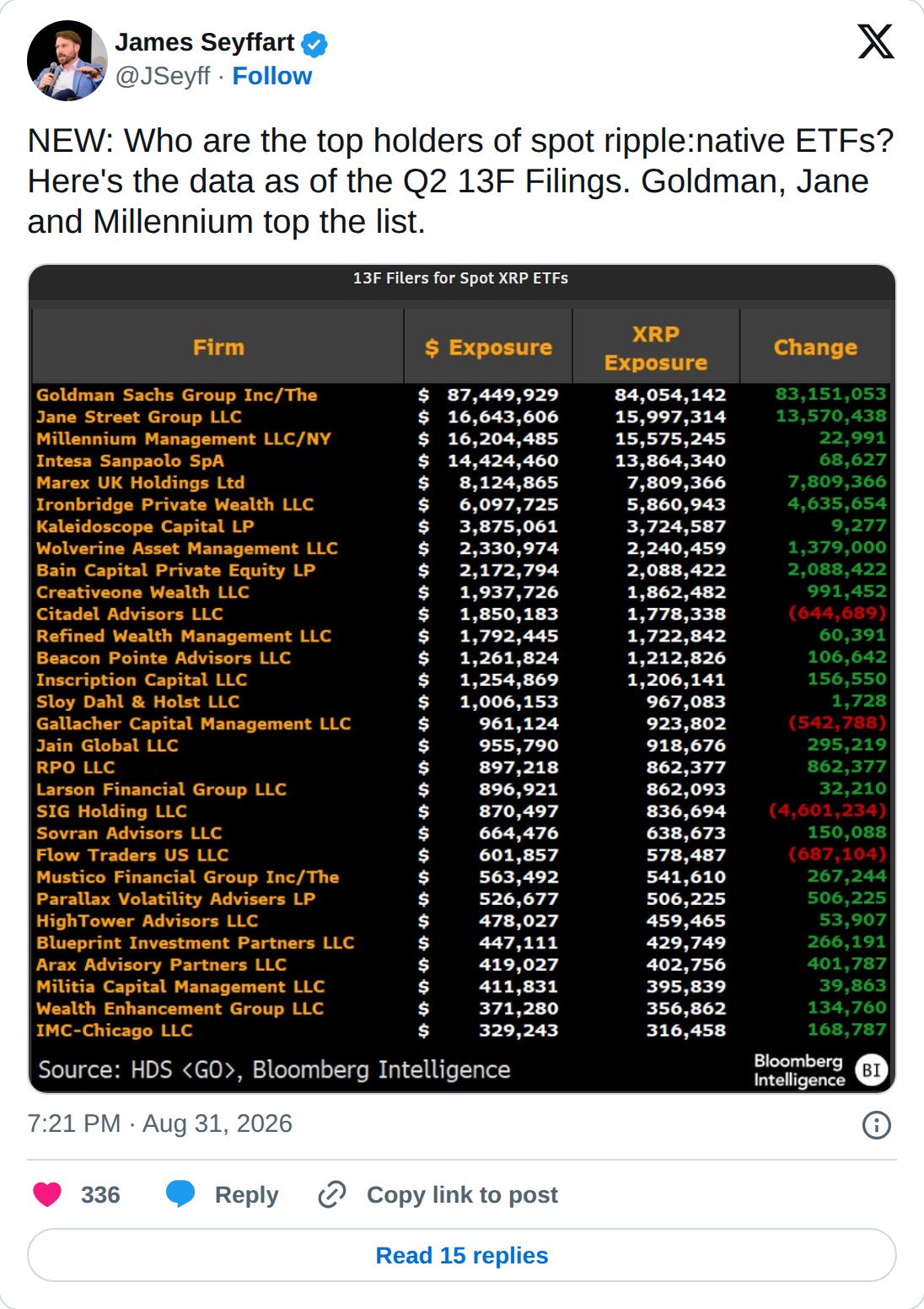The width and height of the screenshot is (924, 1309).
Task: Open the @JSeyff handle link
Action: click(163, 76)
